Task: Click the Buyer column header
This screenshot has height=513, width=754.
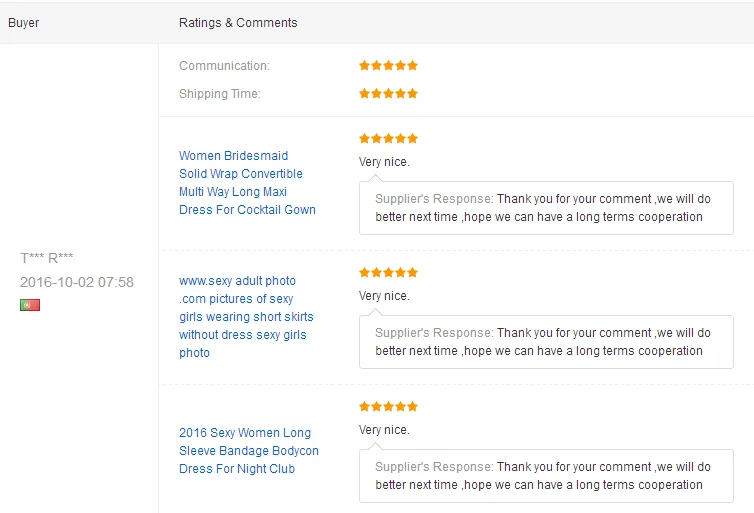Action: point(24,23)
